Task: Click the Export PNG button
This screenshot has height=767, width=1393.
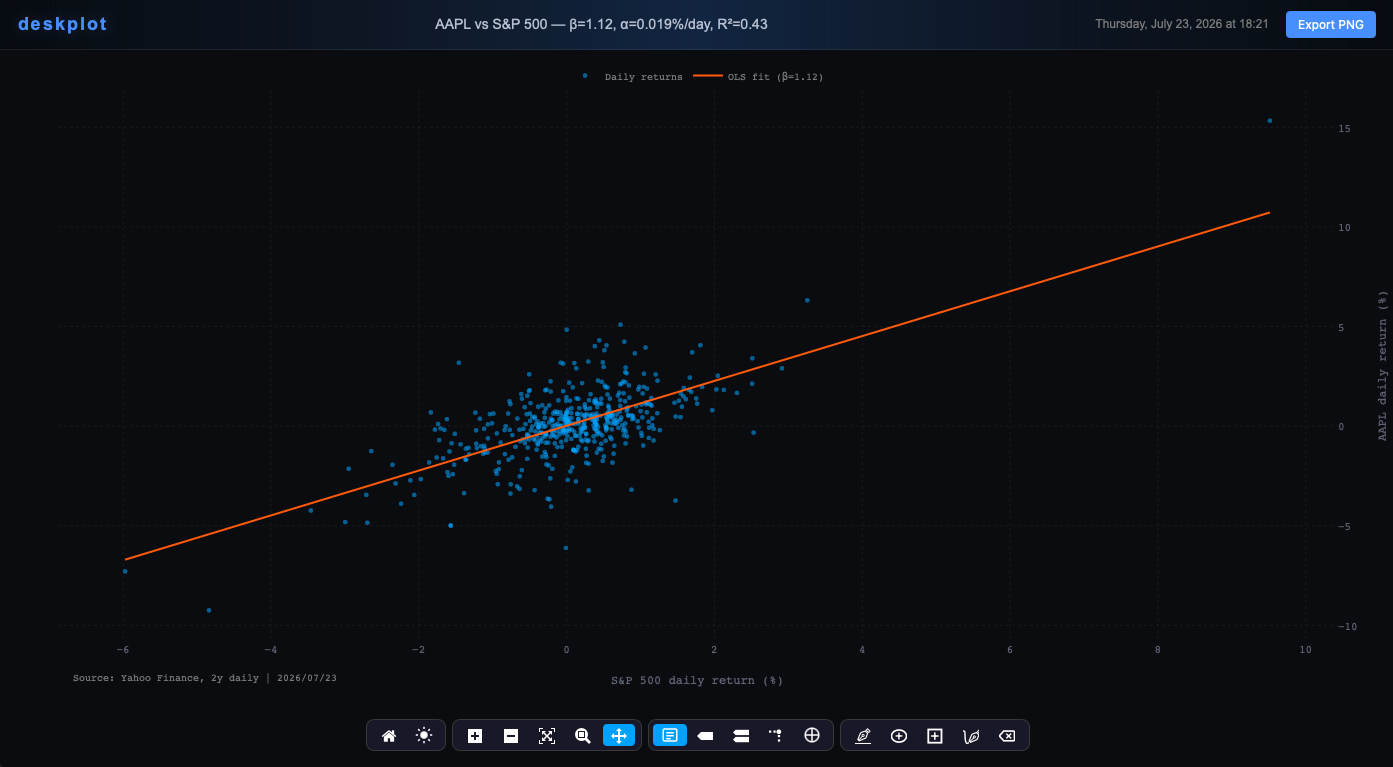Action: 1331,25
